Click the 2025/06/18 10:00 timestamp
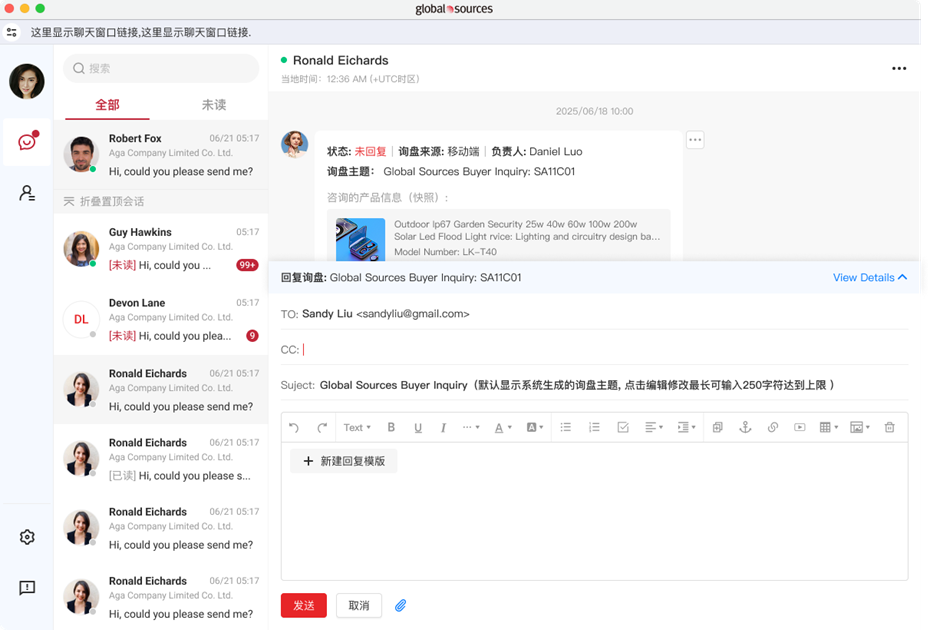Image resolution: width=930 pixels, height=630 pixels. point(594,111)
